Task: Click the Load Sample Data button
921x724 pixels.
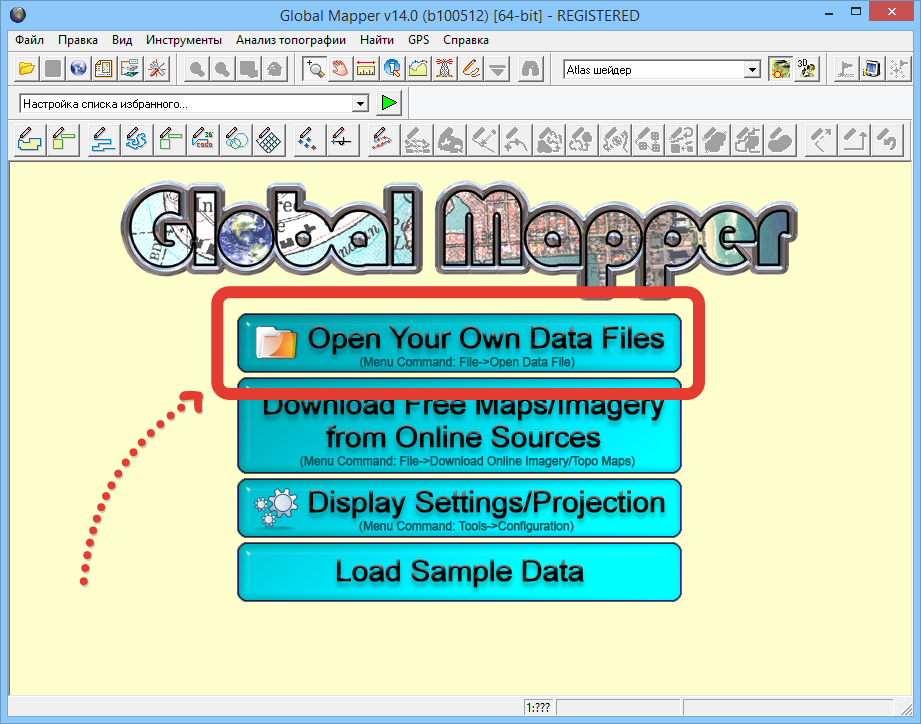Action: pyautogui.click(x=459, y=572)
